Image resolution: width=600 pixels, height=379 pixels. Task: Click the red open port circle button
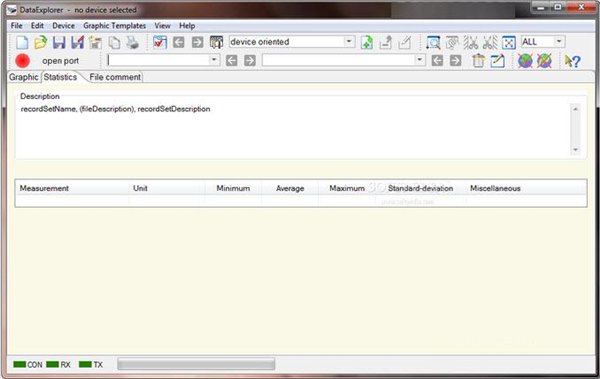(x=22, y=61)
